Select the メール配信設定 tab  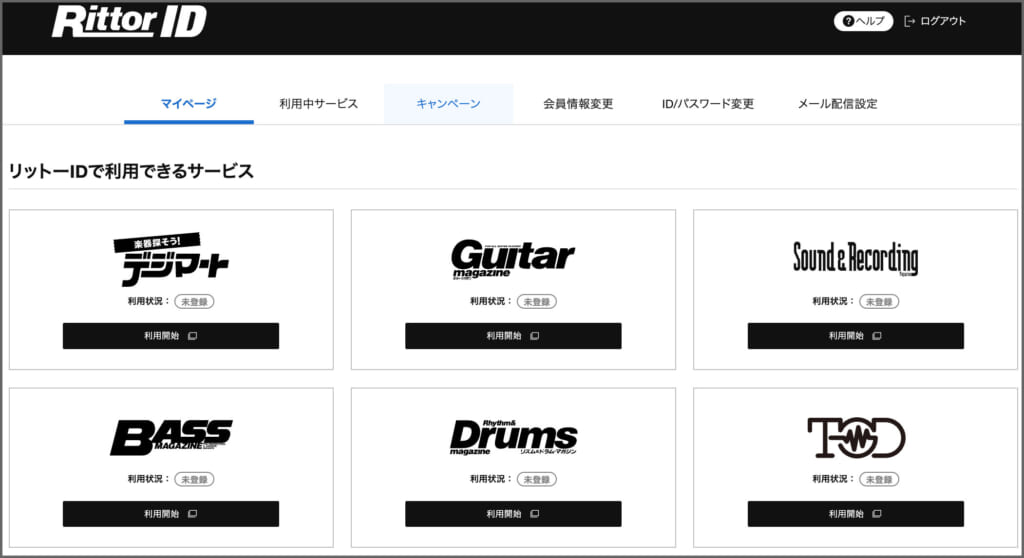click(837, 104)
